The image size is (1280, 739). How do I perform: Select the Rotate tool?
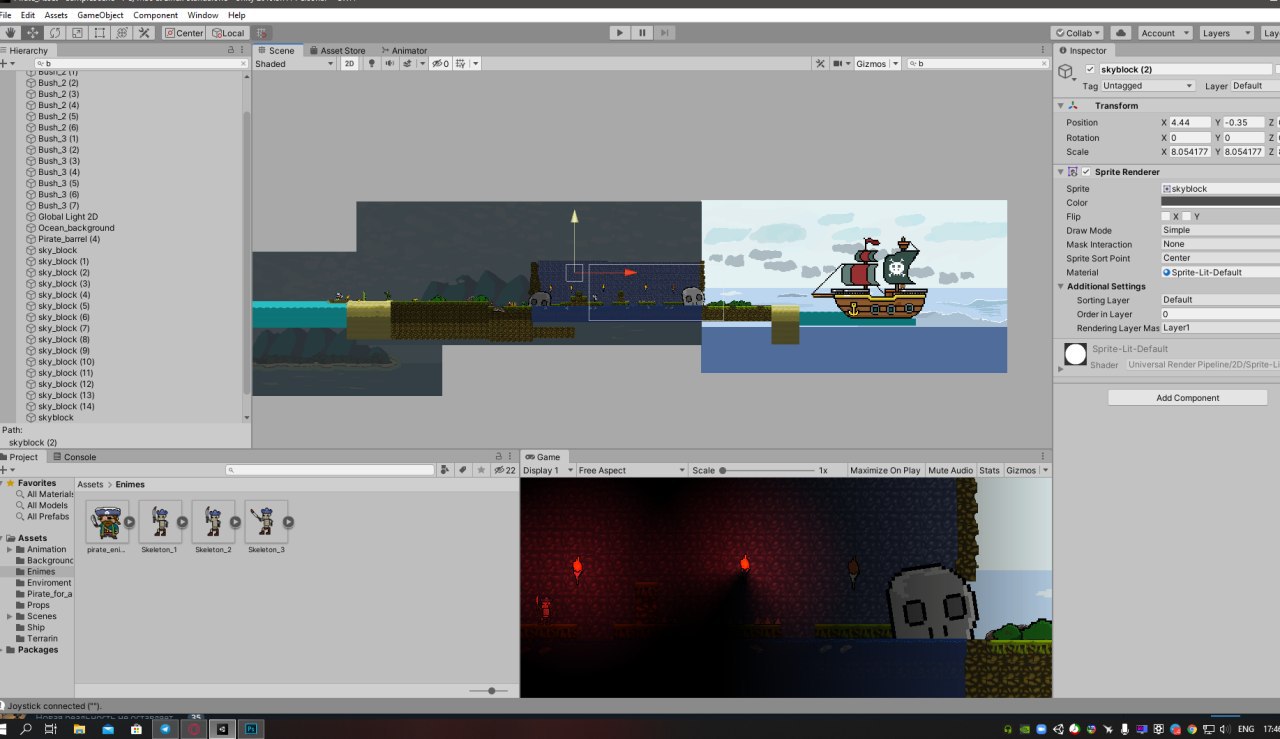55,33
